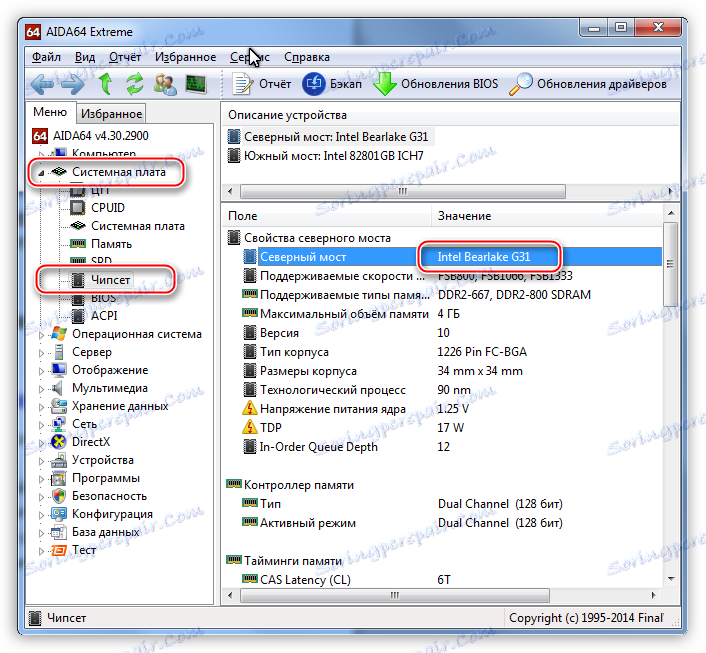706x653 pixels.
Task: Click the green Refresh arrows icon
Action: pyautogui.click(x=135, y=84)
